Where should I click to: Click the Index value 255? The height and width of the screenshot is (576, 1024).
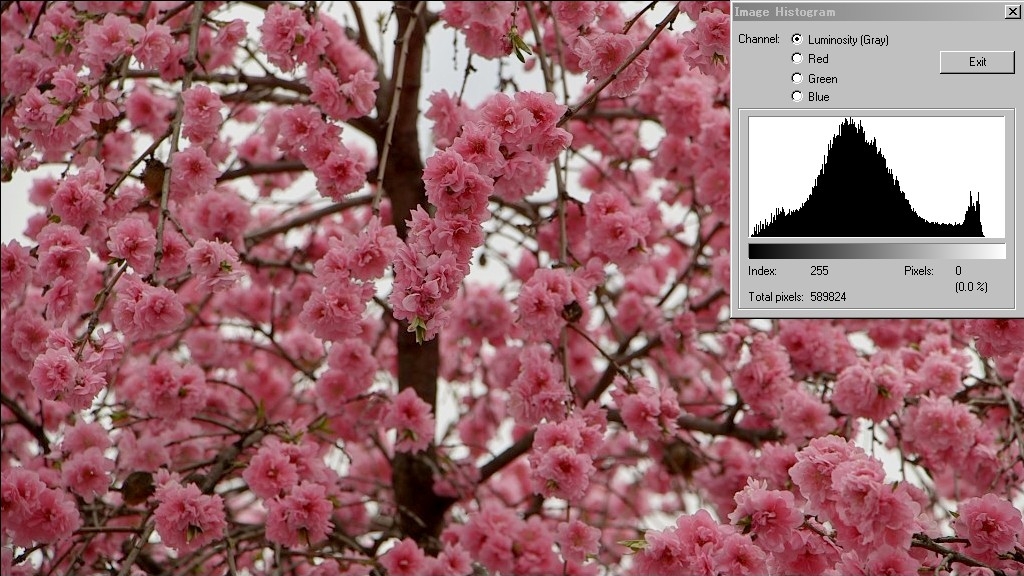pos(819,271)
